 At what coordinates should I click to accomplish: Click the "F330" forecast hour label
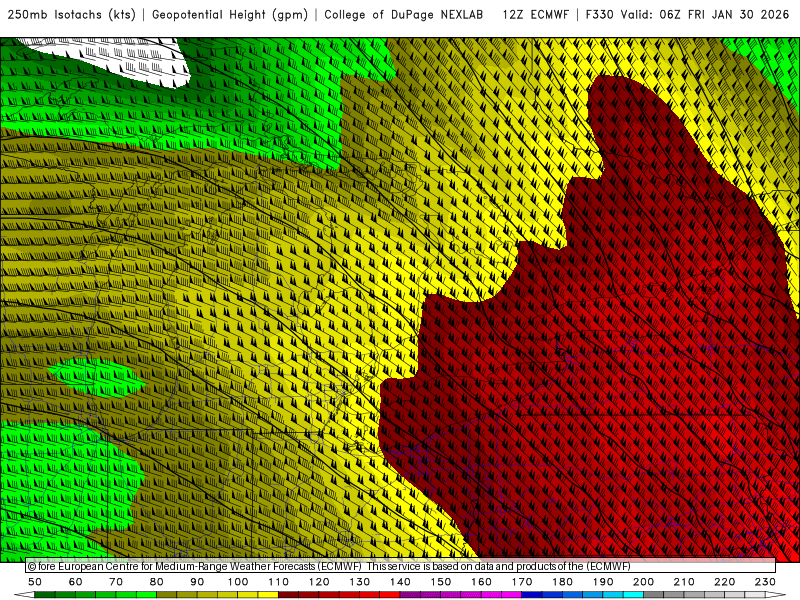point(599,15)
